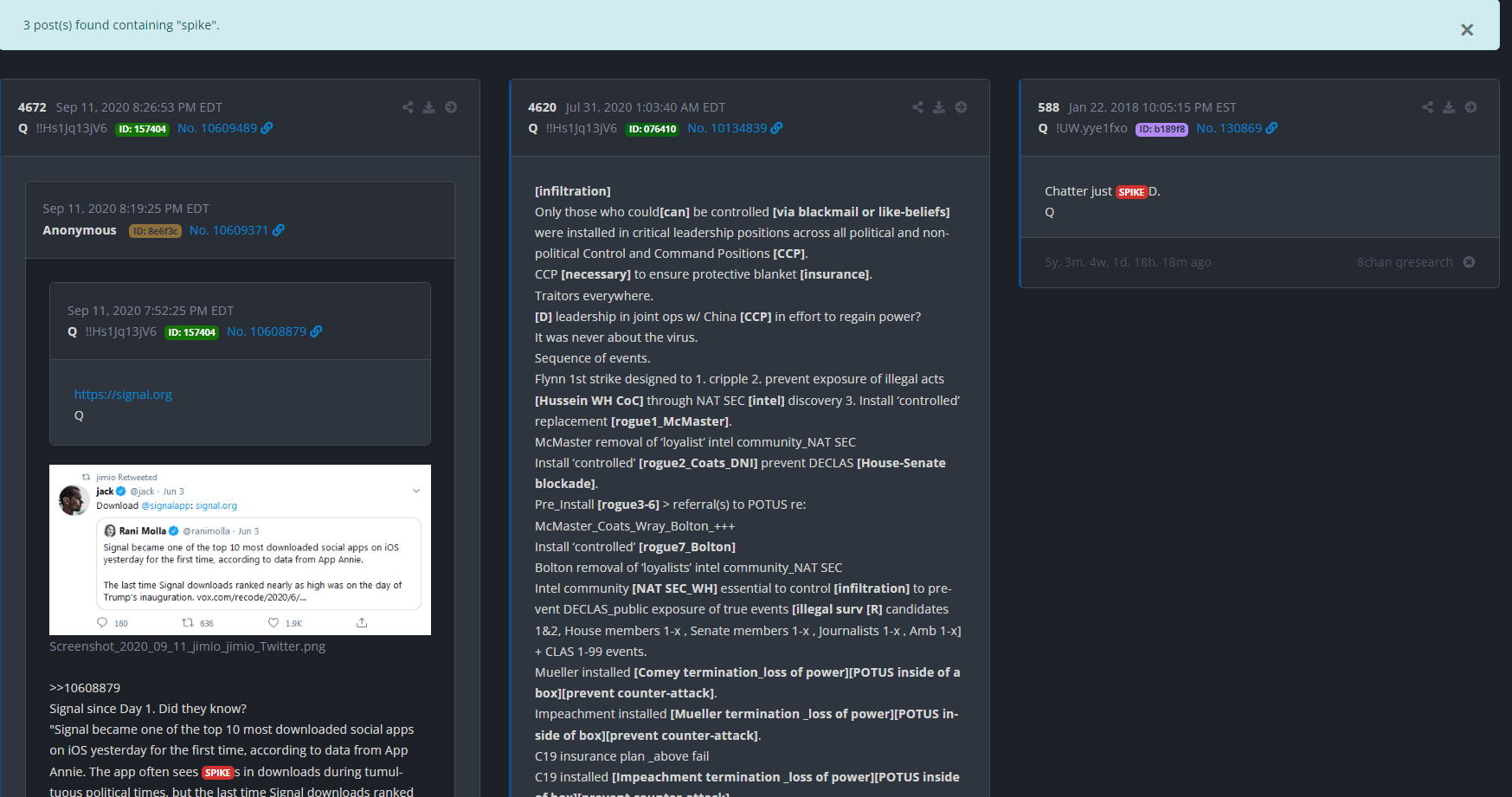
Task: Click link icon next to No. 10134839
Action: coord(776,128)
